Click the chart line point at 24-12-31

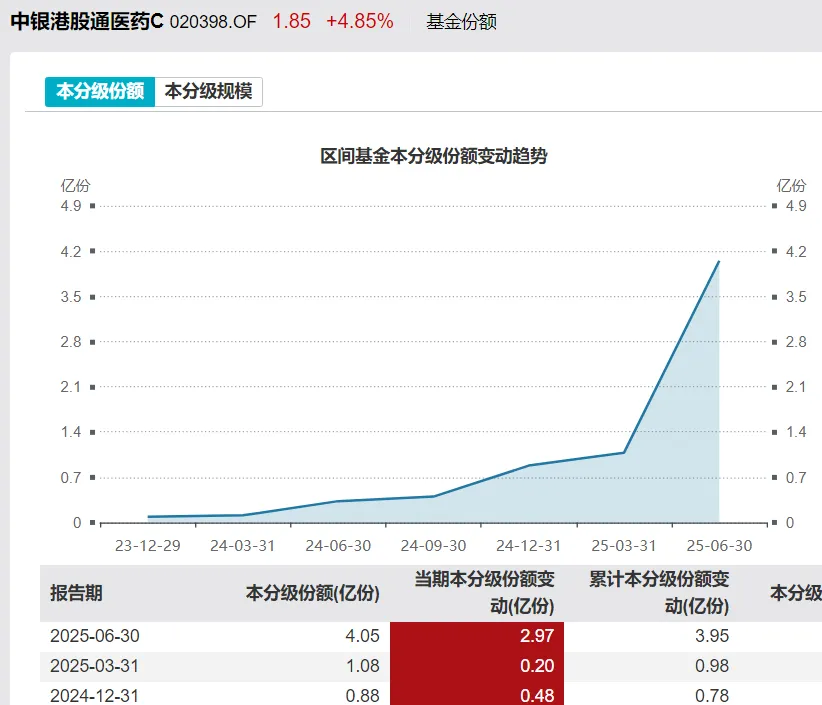pyautogui.click(x=529, y=465)
